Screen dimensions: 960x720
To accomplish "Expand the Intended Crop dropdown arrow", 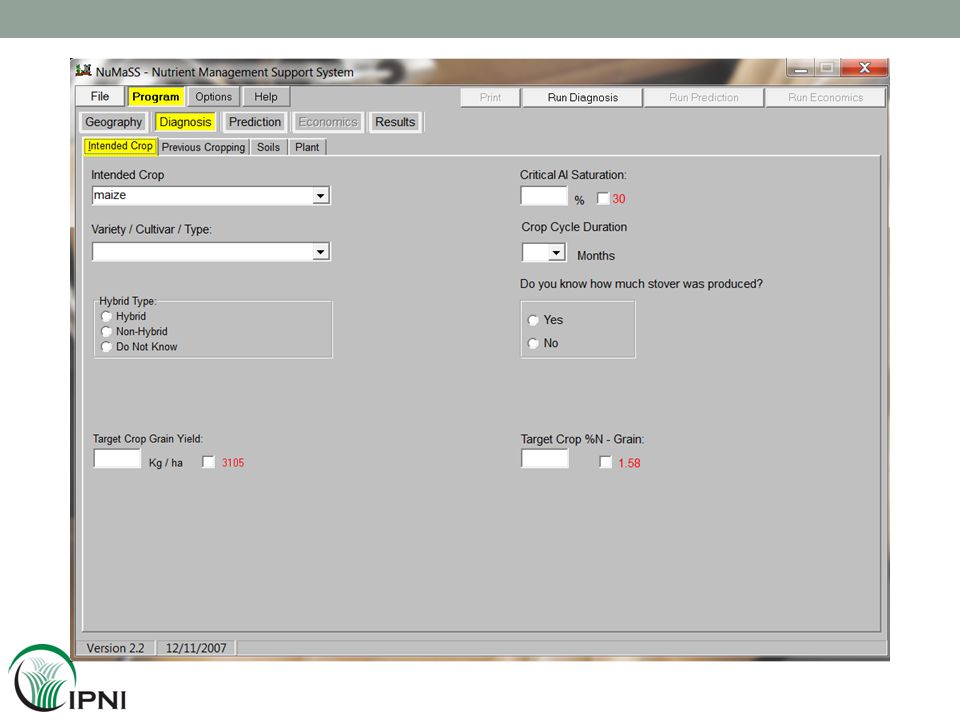I will pos(320,196).
